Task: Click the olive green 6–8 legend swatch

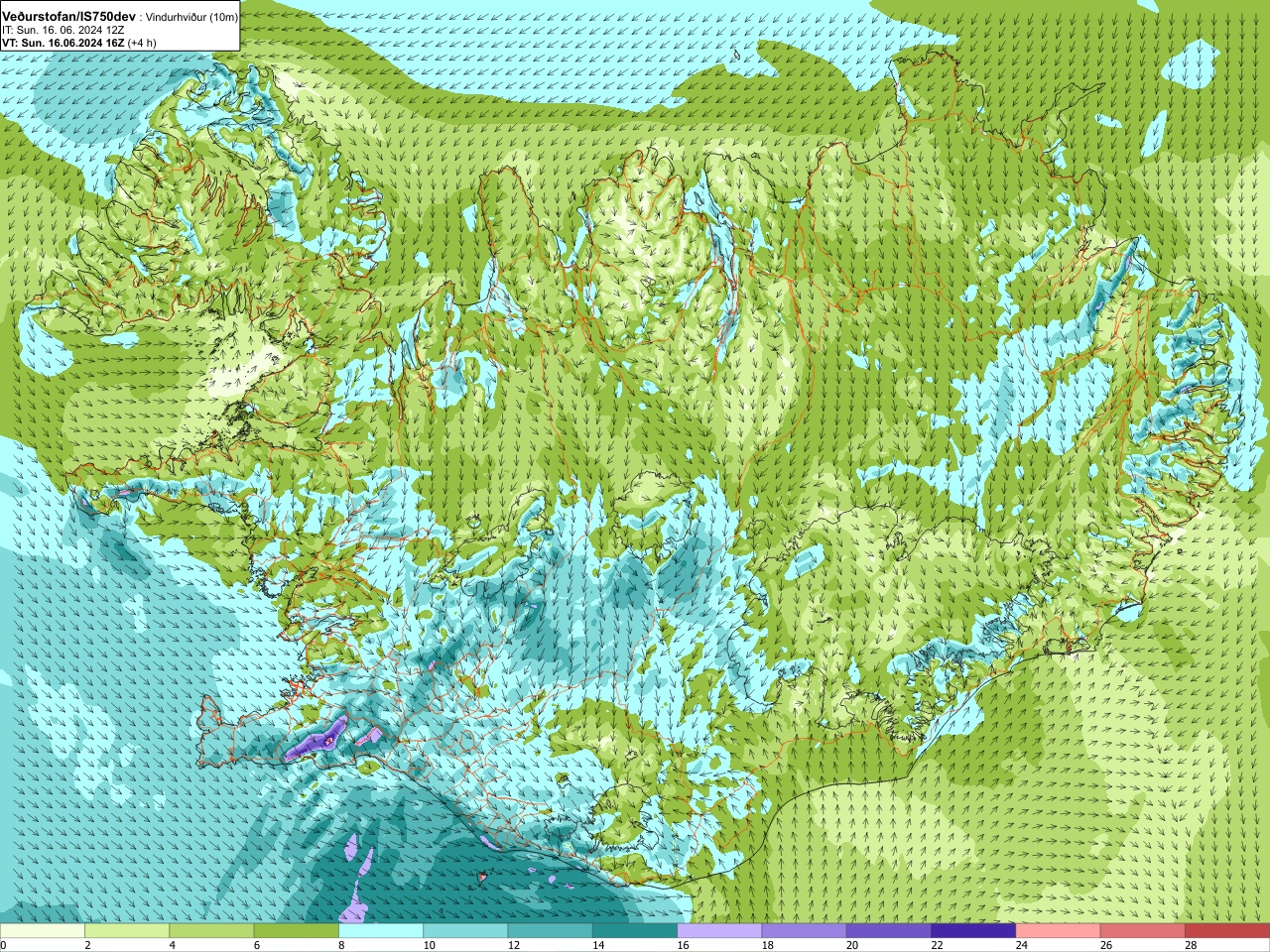Action: tap(297, 931)
